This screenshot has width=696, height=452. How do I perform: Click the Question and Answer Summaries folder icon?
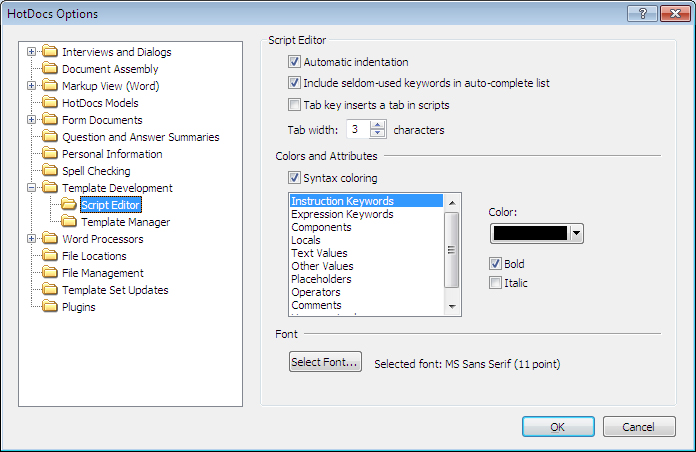(x=50, y=136)
